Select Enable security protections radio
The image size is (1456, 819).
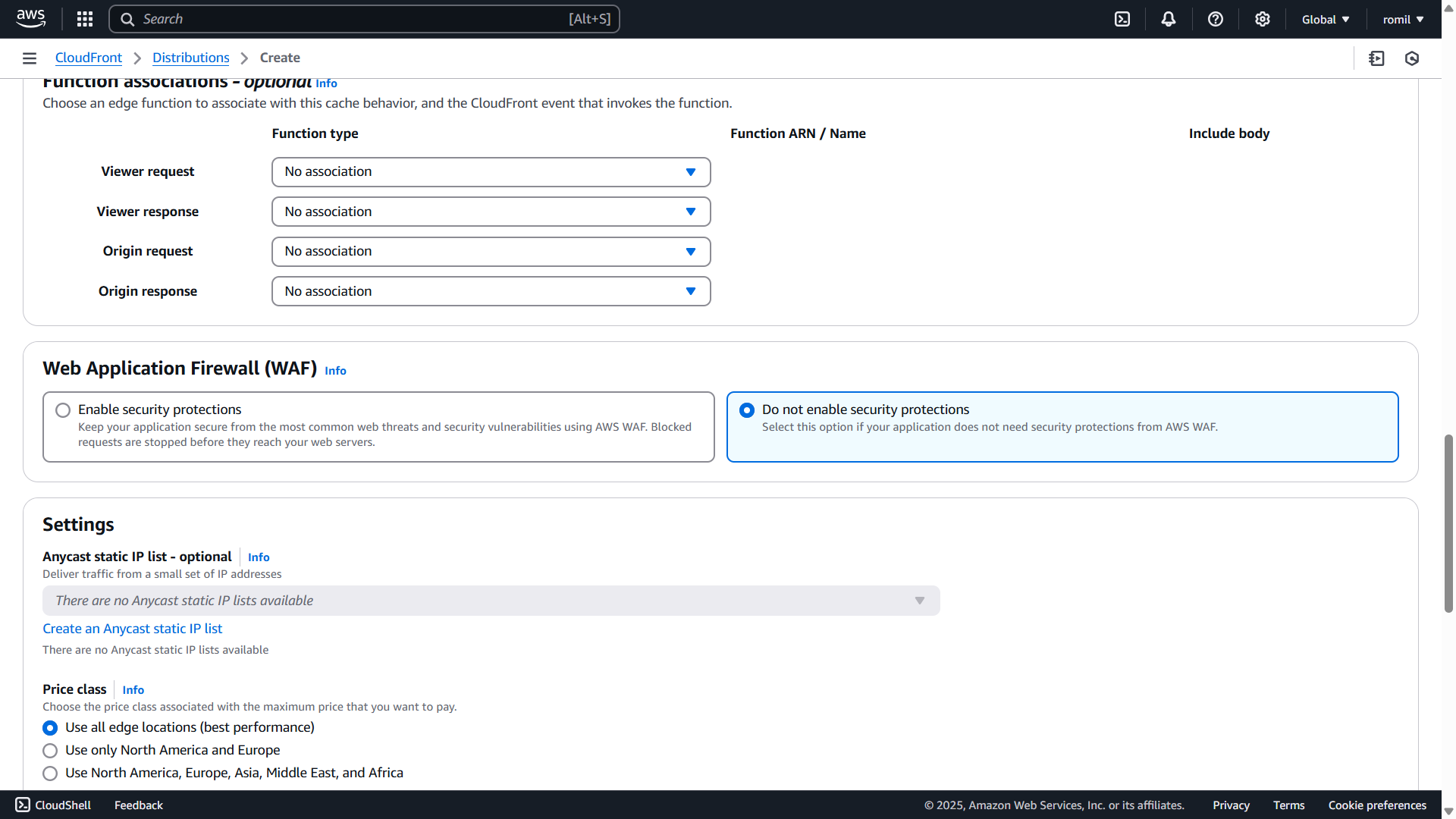coord(63,410)
